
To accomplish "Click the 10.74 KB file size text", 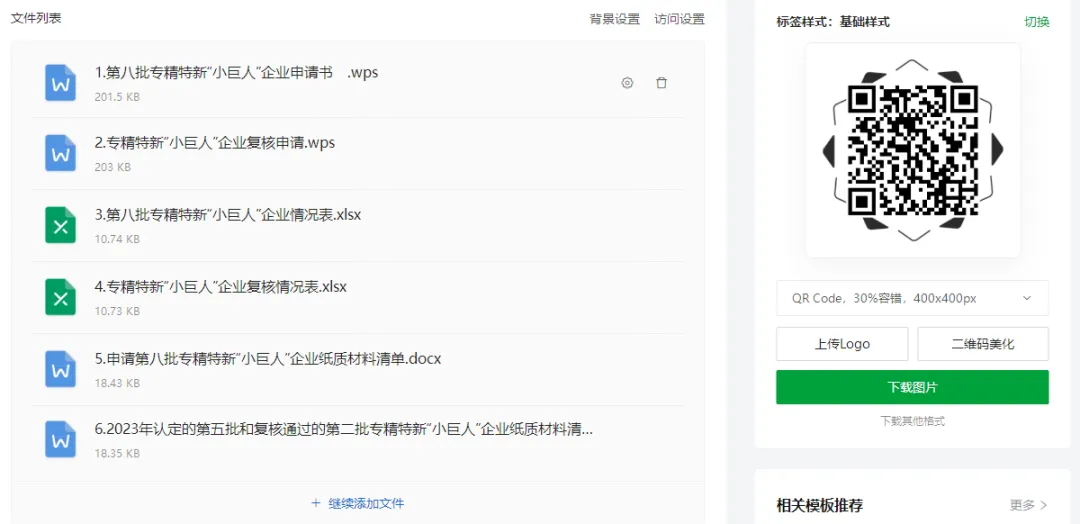I will [117, 239].
